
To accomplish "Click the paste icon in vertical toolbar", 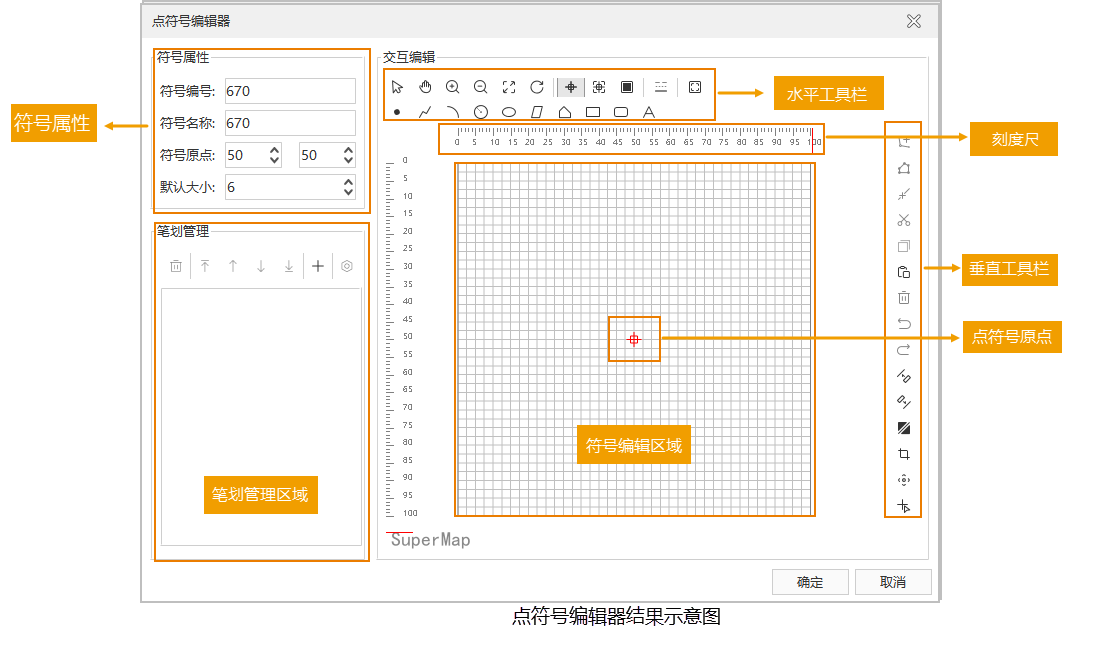I will tap(904, 272).
